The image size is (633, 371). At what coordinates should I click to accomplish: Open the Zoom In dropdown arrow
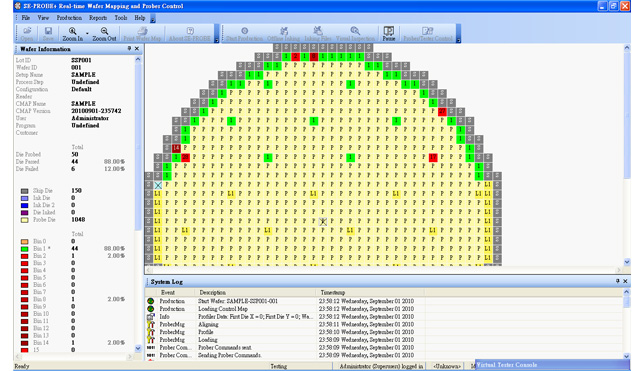tap(87, 34)
